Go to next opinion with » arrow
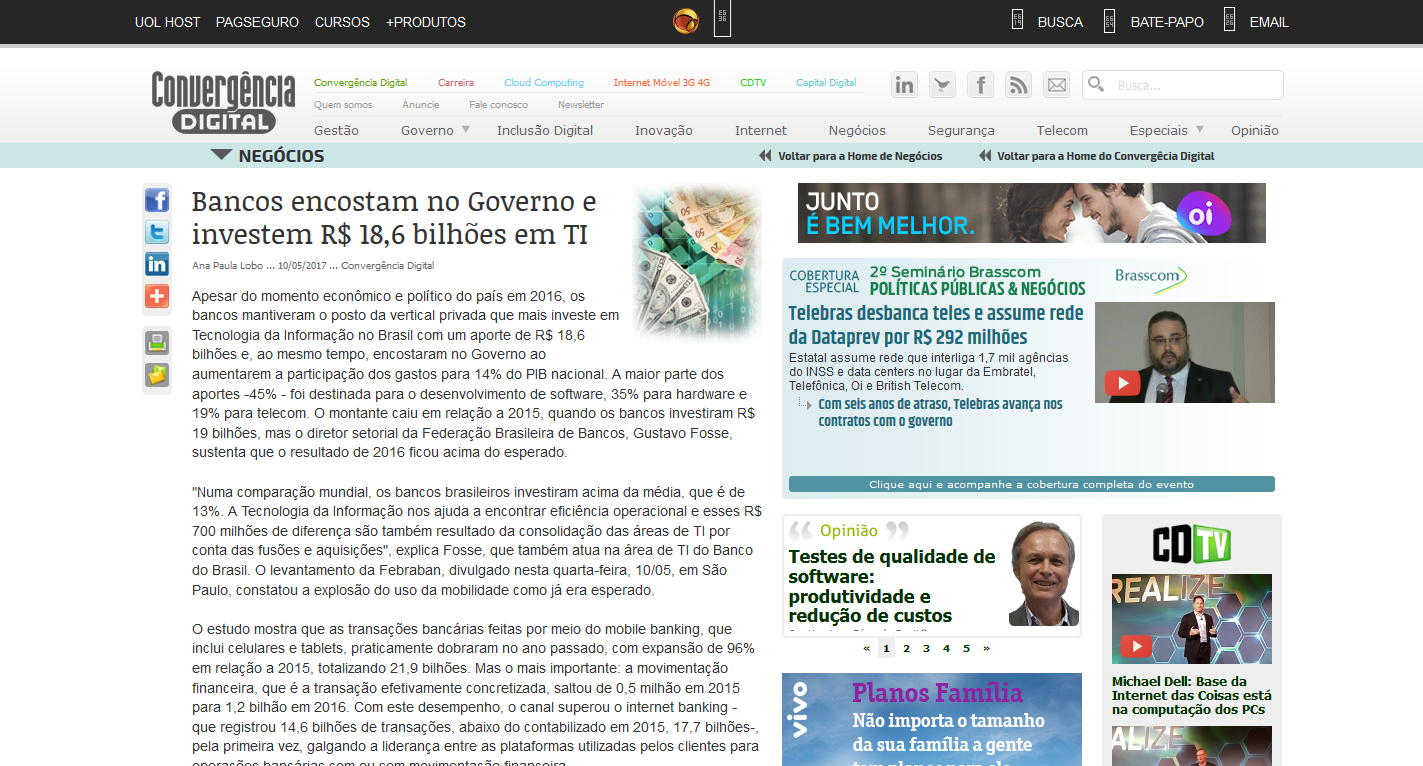1423x766 pixels. click(x=986, y=648)
